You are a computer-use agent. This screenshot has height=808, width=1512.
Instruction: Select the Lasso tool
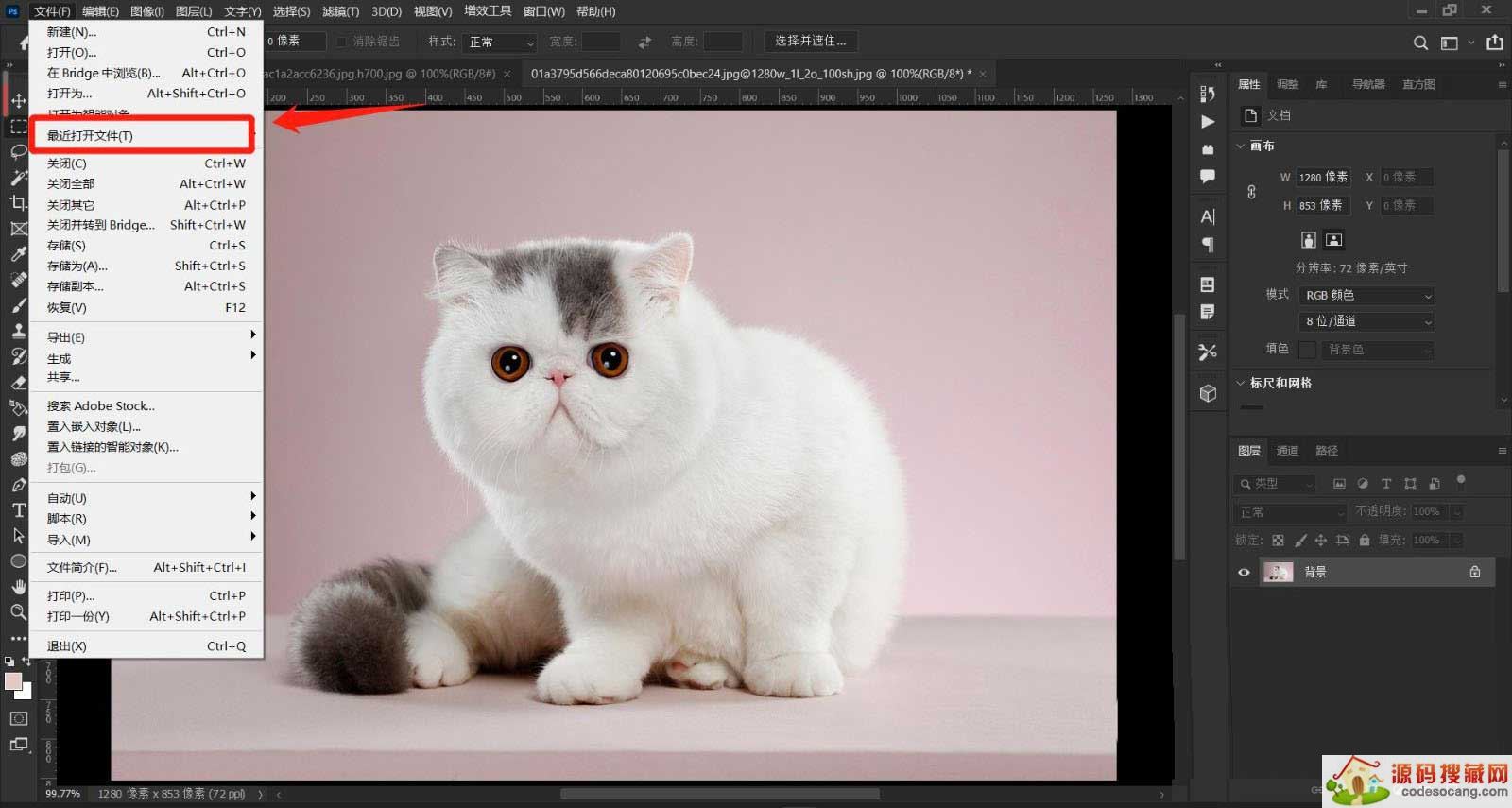tap(18, 151)
